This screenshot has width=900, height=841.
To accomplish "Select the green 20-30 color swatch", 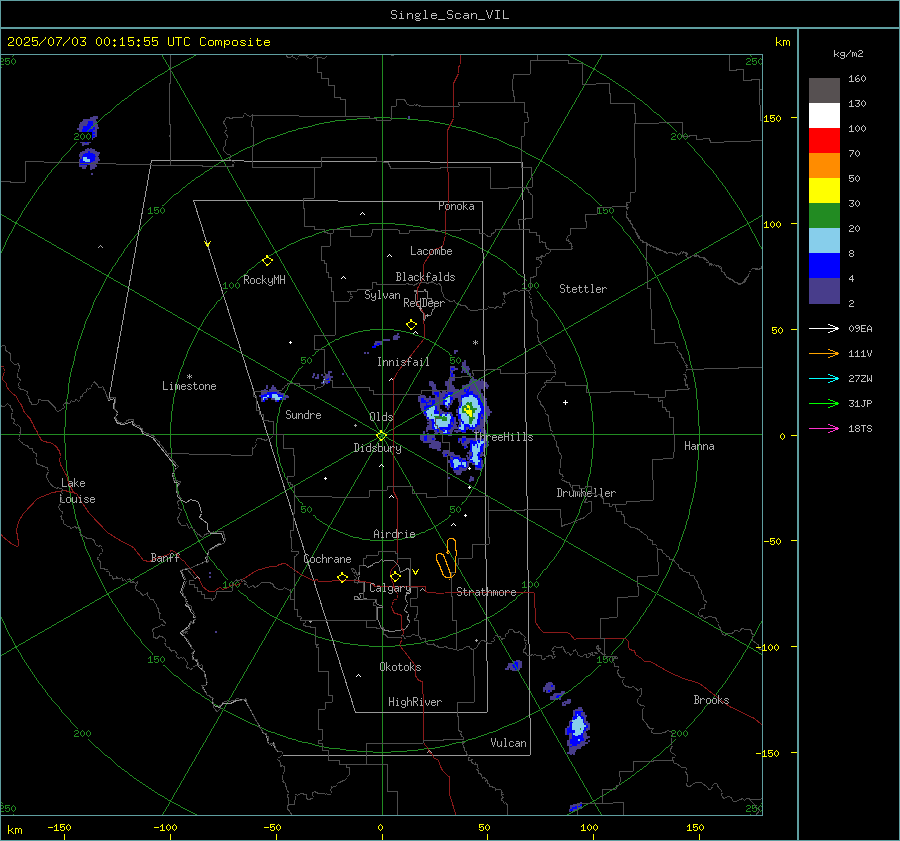I will [x=824, y=216].
